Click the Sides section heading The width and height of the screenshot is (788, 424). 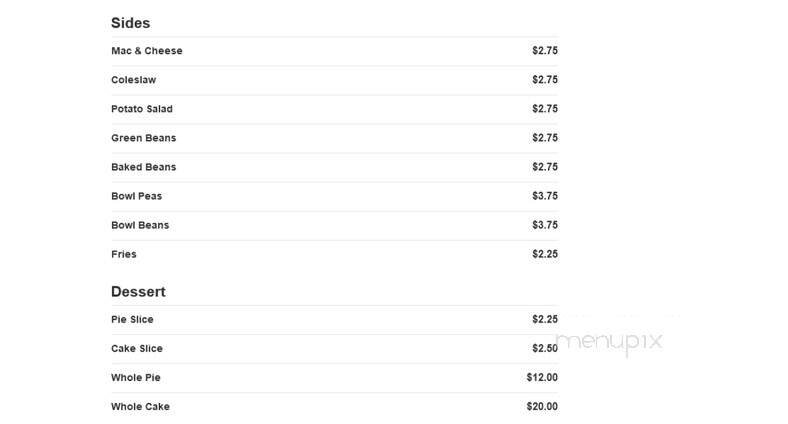tap(130, 22)
